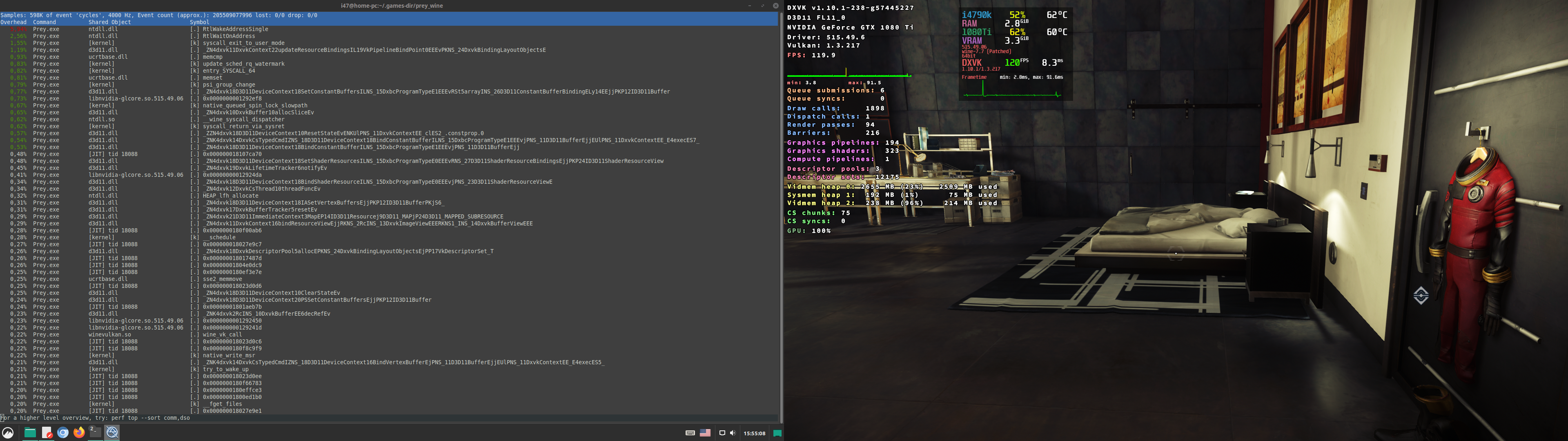Click the 'Barriers: 216' overlay line
1568x441 pixels.
833,133
